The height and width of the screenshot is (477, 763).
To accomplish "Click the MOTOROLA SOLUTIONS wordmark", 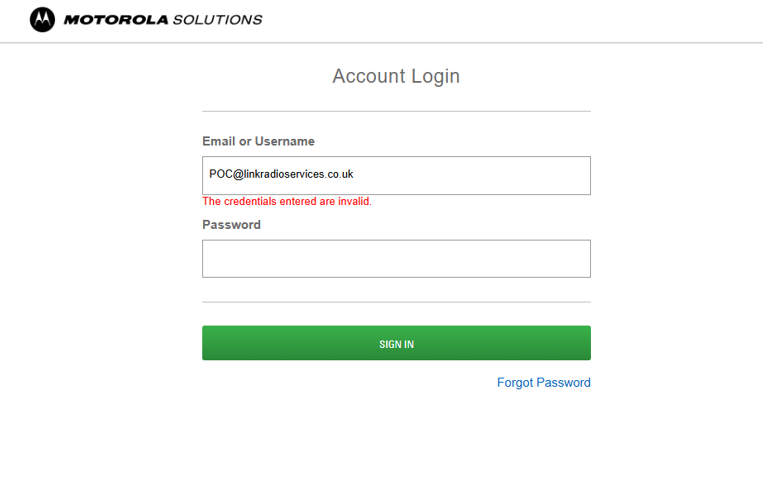I will click(x=163, y=20).
